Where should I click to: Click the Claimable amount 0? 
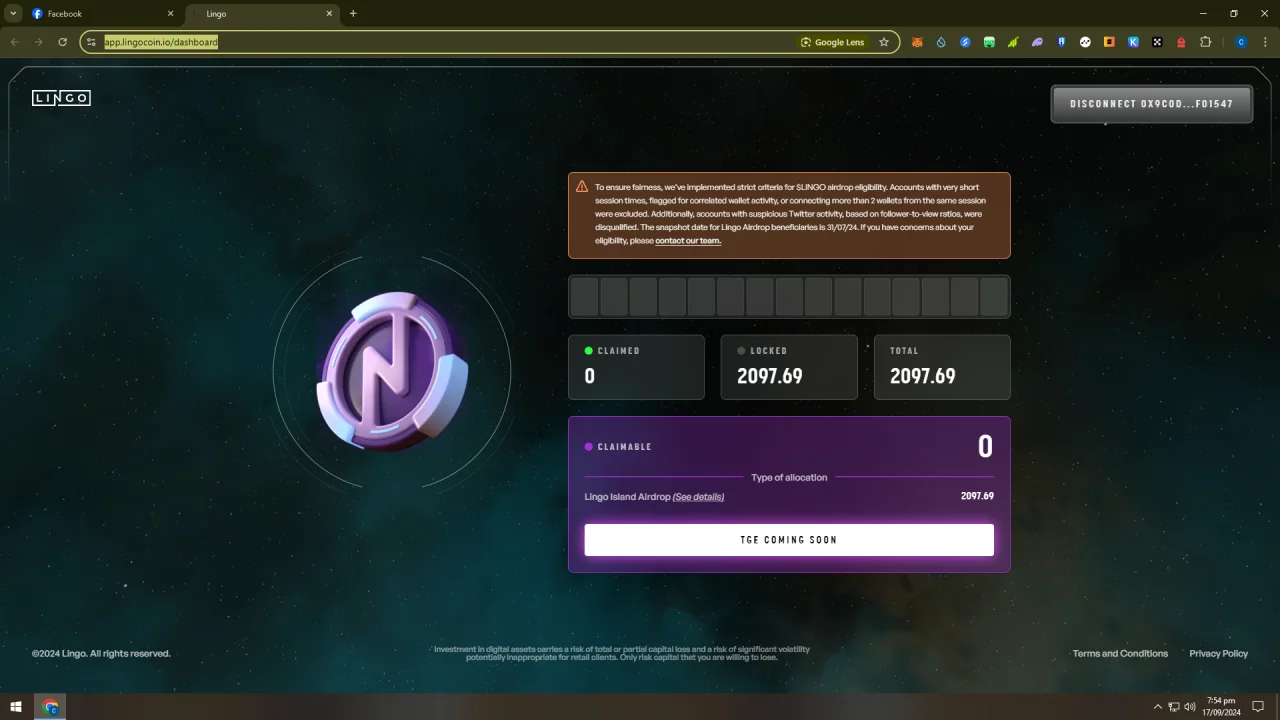click(x=985, y=447)
